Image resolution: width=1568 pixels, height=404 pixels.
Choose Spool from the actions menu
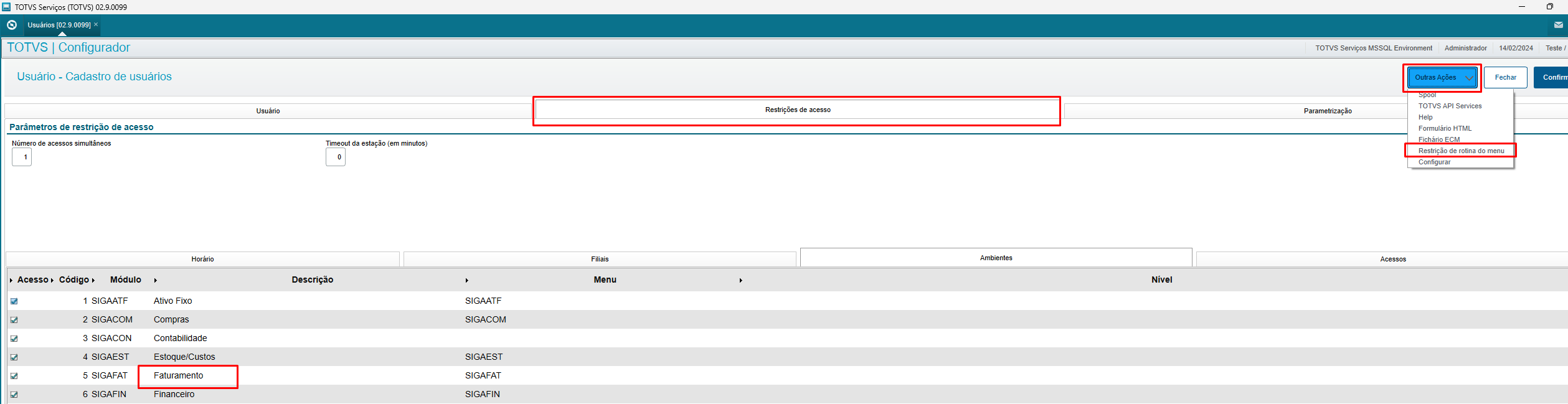coord(1427,95)
